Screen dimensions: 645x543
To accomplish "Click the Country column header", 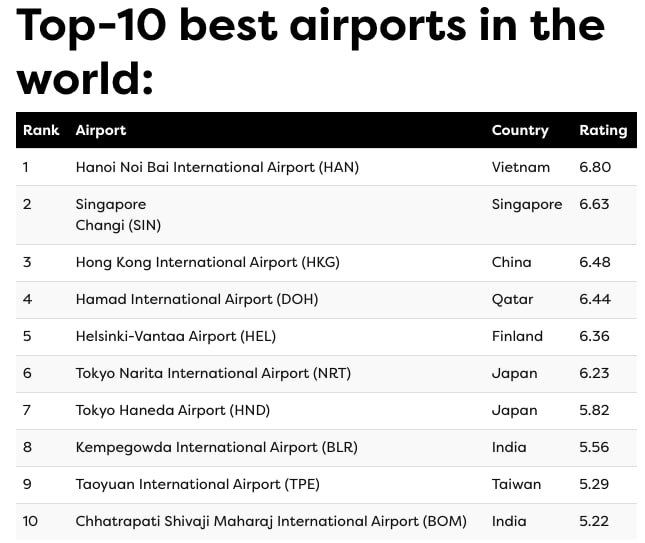I will (x=520, y=130).
